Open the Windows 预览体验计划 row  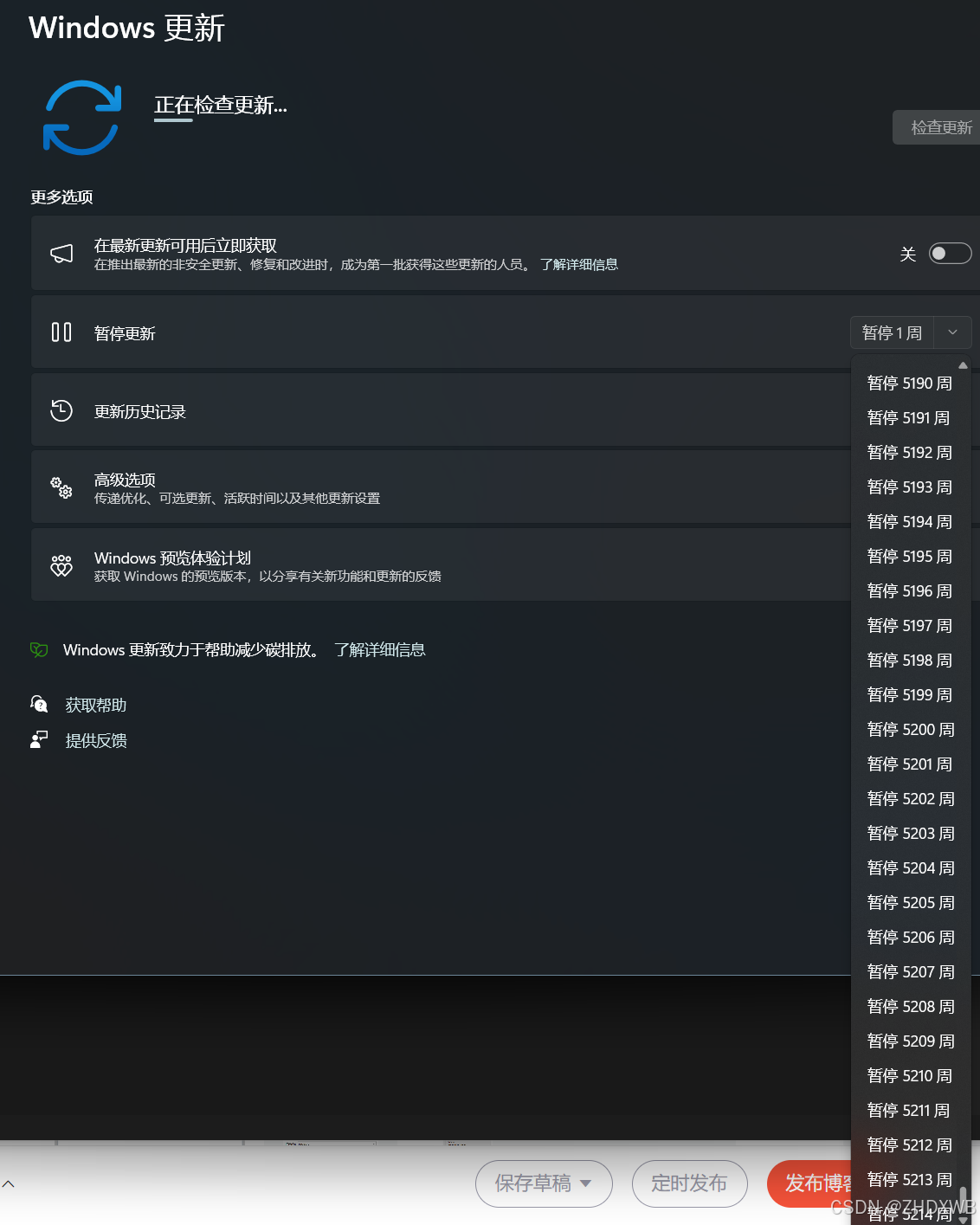441,565
